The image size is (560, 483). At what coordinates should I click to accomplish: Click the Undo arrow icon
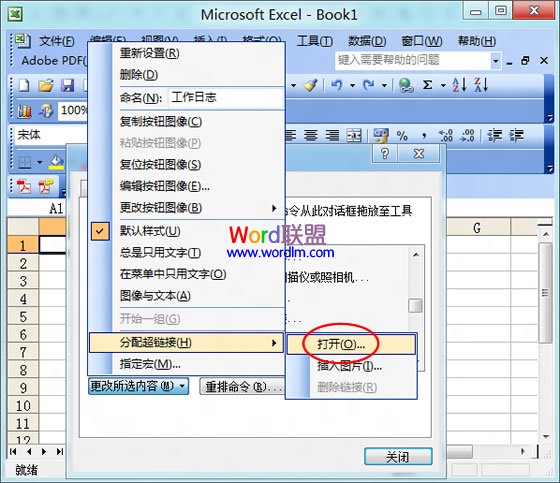click(337, 85)
